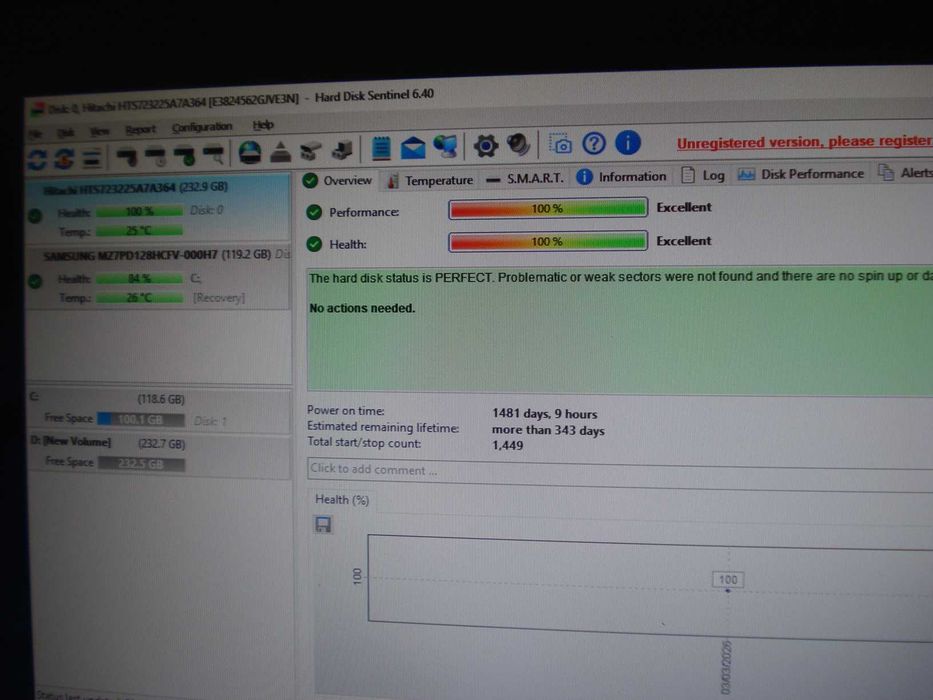Viewport: 933px width, 700px height.
Task: Click the first disk test toolbar icon
Action: (126, 157)
